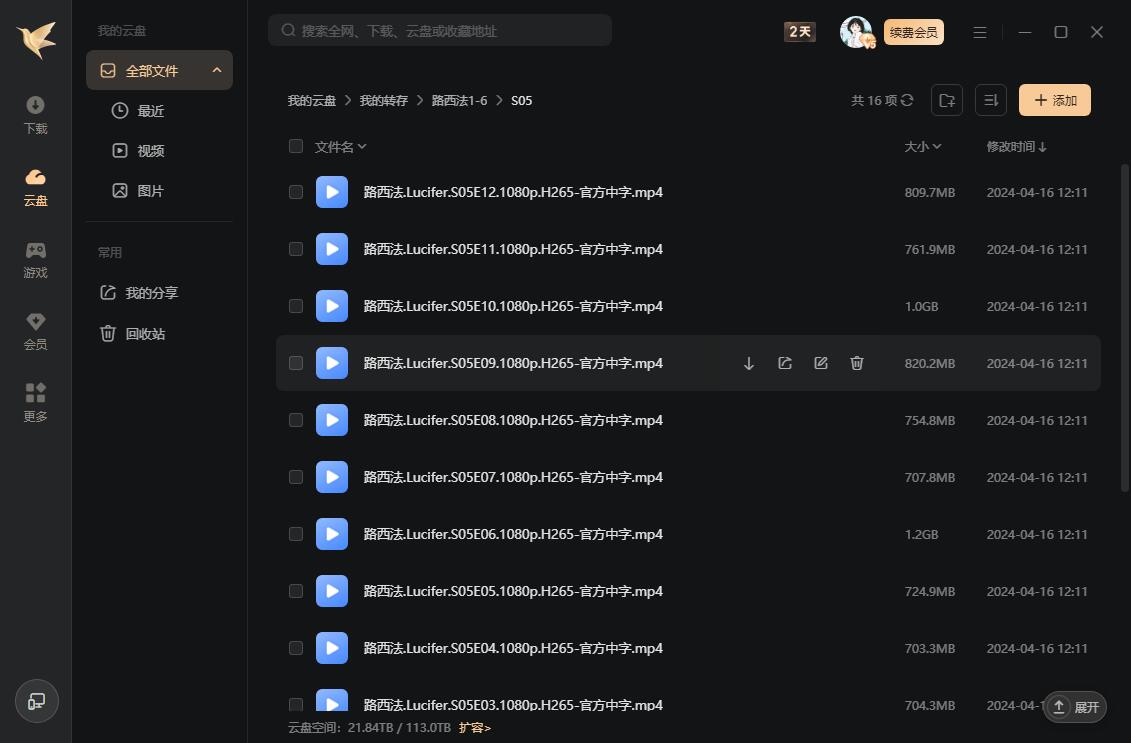Click the 添加 button
This screenshot has height=743, width=1131.
pos(1054,100)
